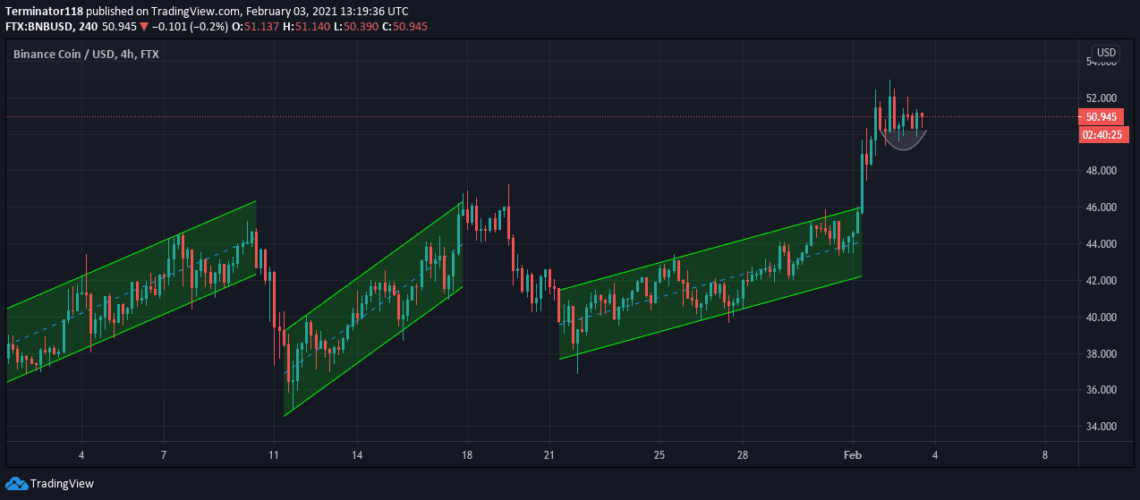The image size is (1140, 500).
Task: Click the 46.000 price axis level
Action: pos(1103,208)
